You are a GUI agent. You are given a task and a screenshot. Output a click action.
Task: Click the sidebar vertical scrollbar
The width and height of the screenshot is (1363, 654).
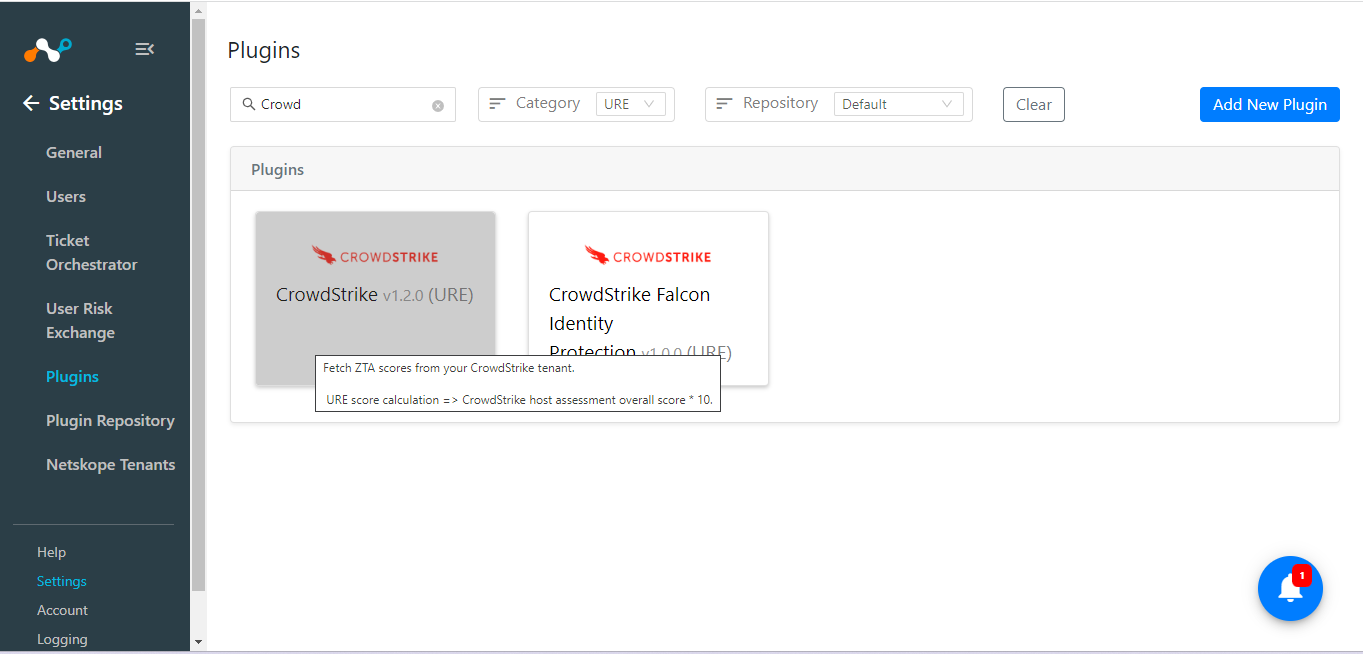[198, 305]
